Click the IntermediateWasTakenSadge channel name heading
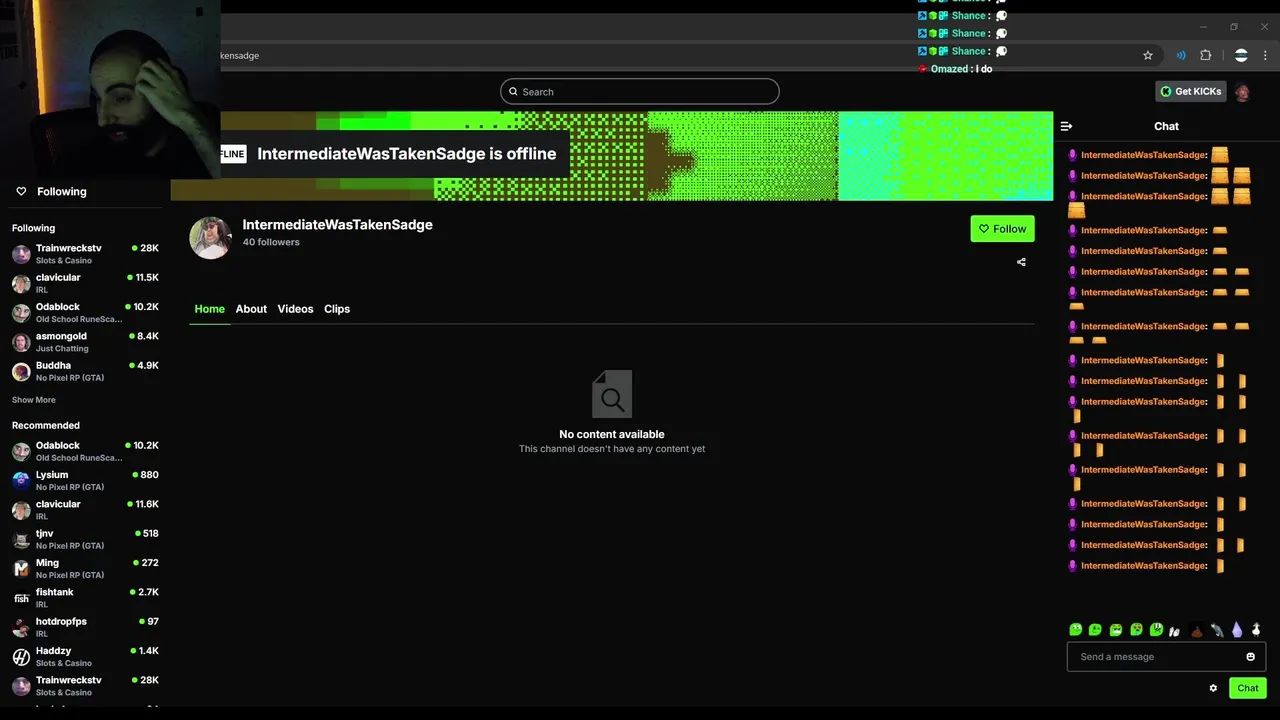 coord(337,225)
